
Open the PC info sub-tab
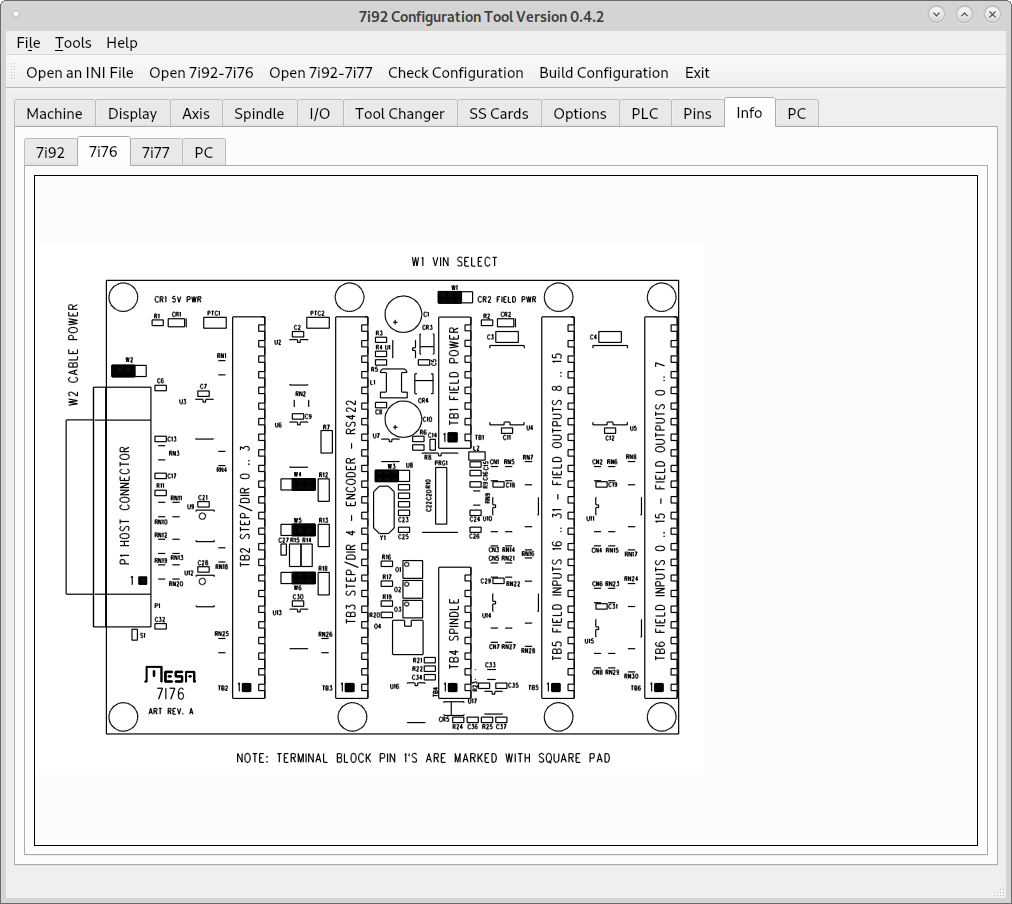204,152
